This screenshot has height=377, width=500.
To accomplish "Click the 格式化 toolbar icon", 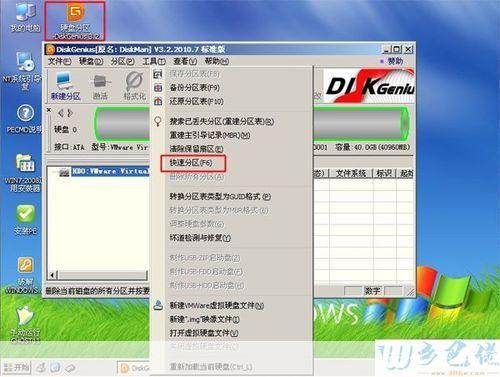I will click(x=135, y=86).
